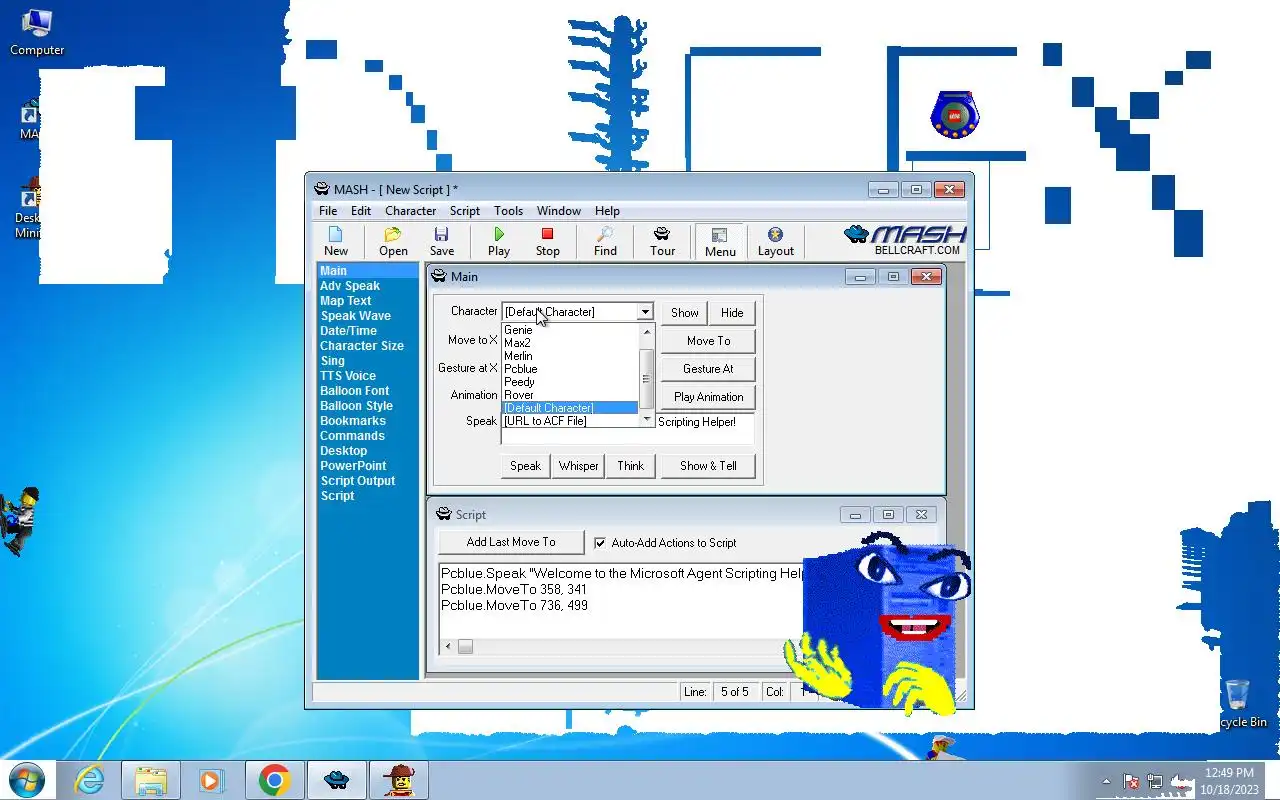Switch to MASH taskbar button
The height and width of the screenshot is (800, 1280).
pos(336,780)
